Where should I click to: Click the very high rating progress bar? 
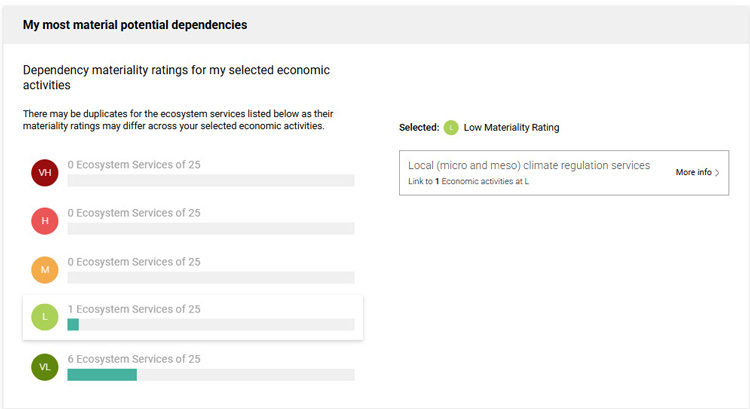point(210,181)
